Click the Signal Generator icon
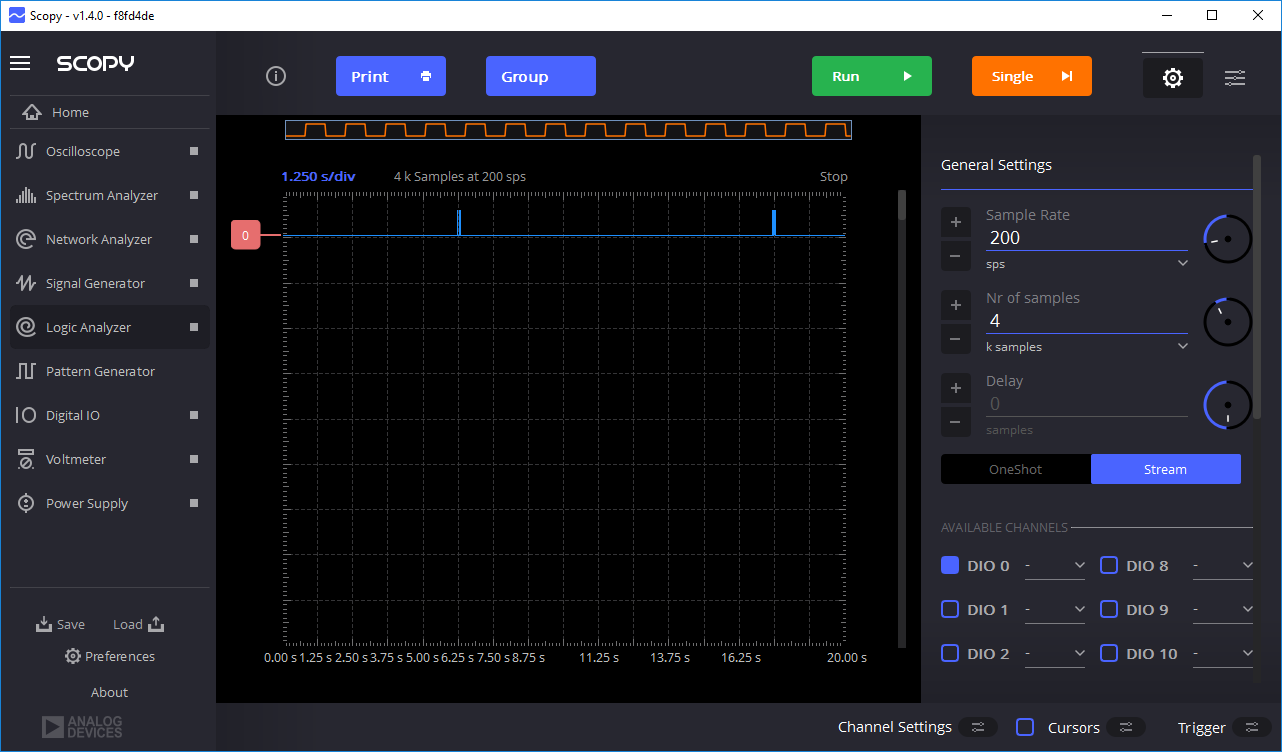Viewport: 1282px width, 752px height. click(26, 283)
